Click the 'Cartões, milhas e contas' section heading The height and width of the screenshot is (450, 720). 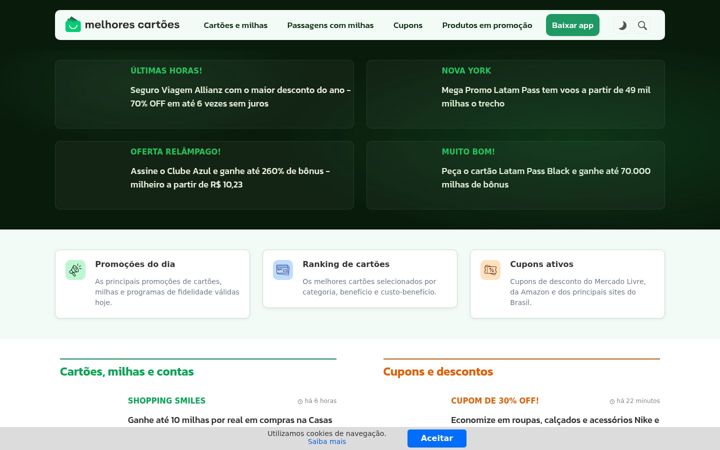[x=127, y=371]
